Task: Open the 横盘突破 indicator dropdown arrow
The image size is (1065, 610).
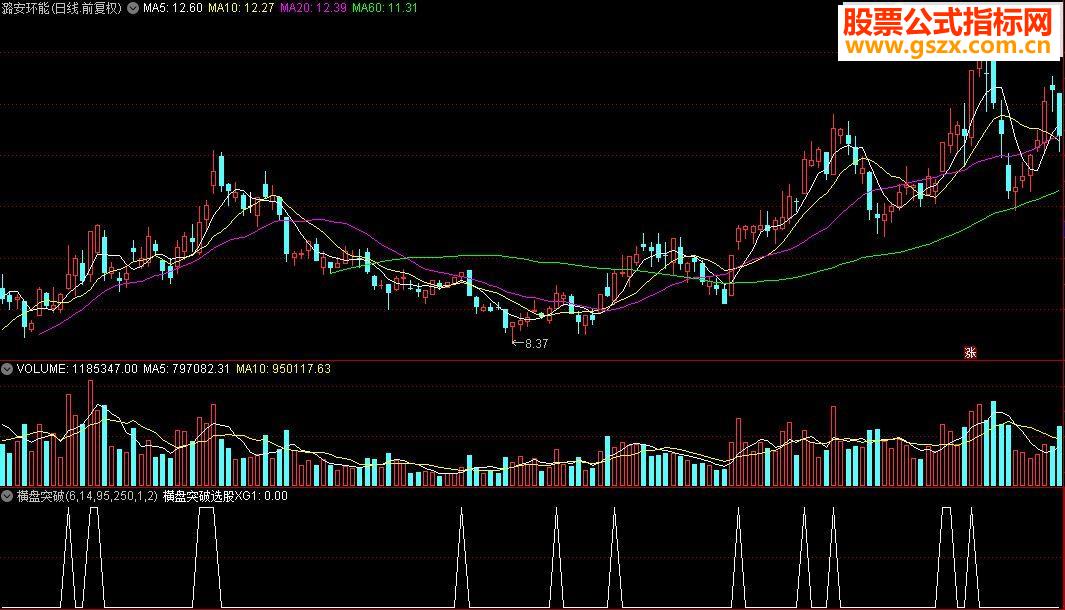Action: (7, 496)
